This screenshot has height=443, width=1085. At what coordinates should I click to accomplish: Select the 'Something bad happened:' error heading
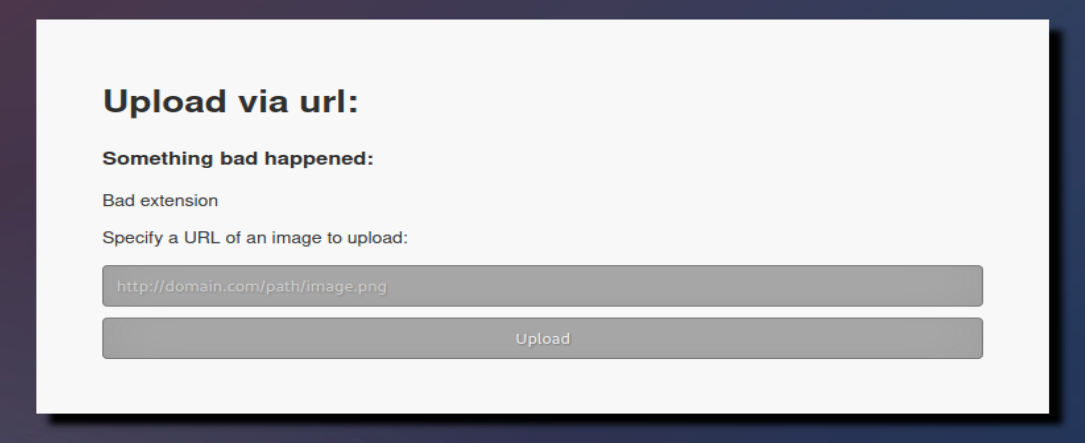tap(238, 159)
